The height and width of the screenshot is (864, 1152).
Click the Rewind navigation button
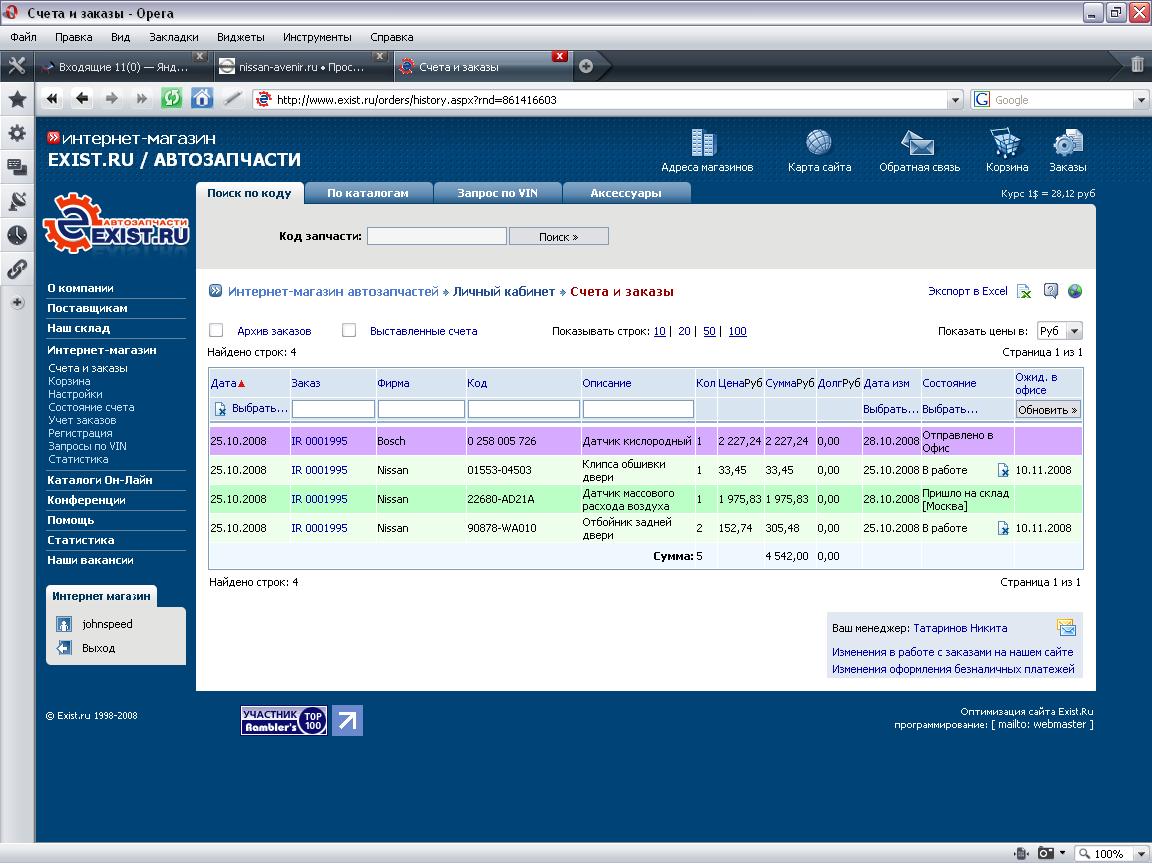pos(51,98)
